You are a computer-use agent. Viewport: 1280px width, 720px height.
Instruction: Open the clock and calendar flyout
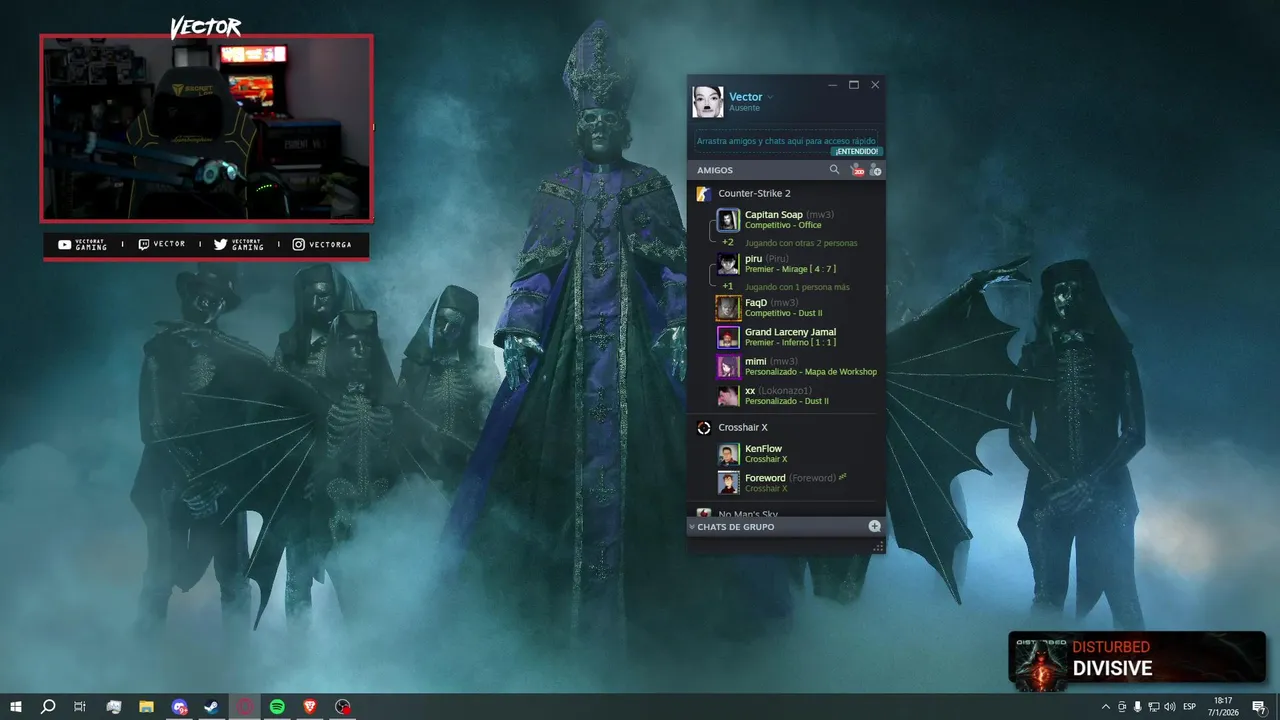1222,706
